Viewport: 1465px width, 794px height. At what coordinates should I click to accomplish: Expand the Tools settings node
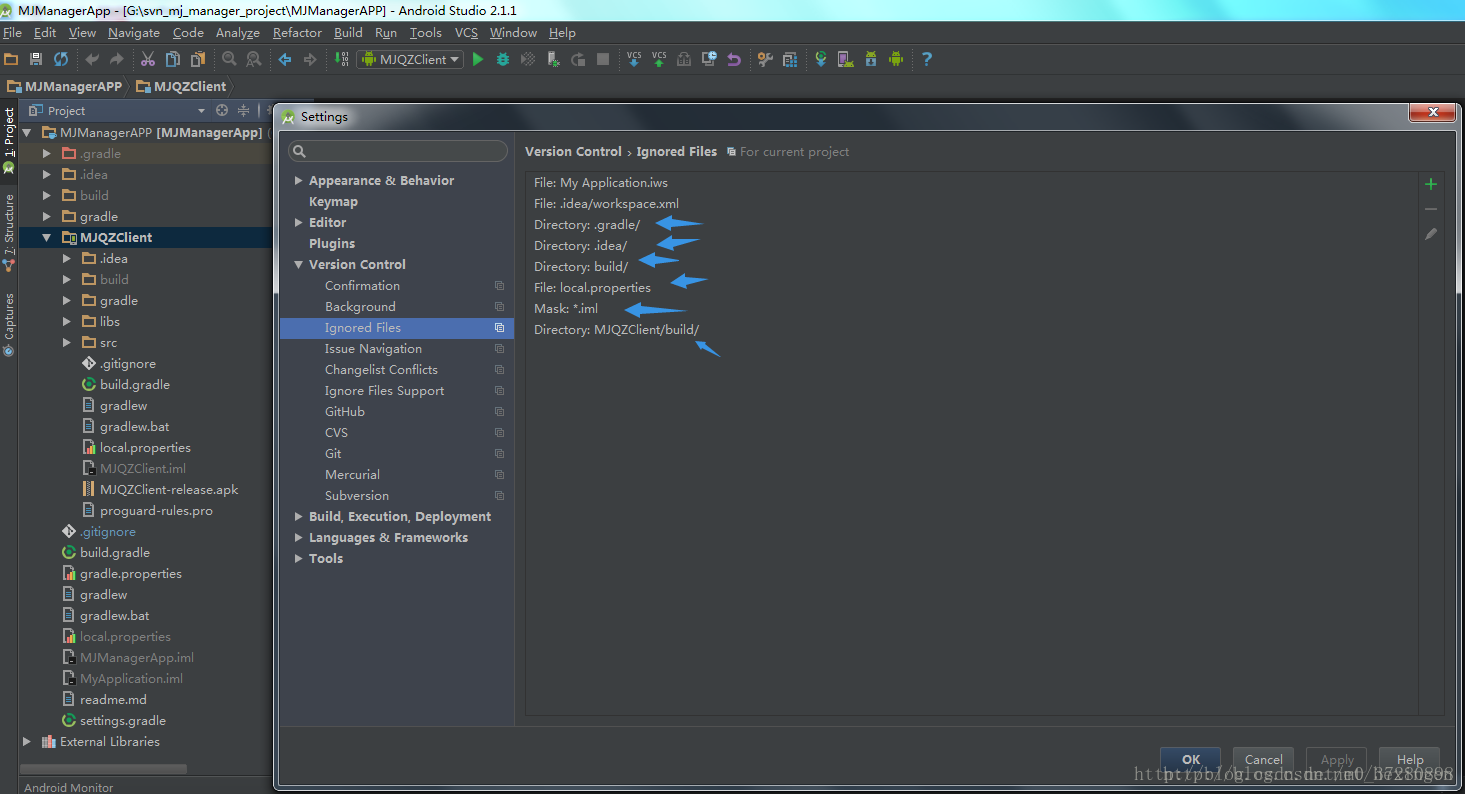298,559
